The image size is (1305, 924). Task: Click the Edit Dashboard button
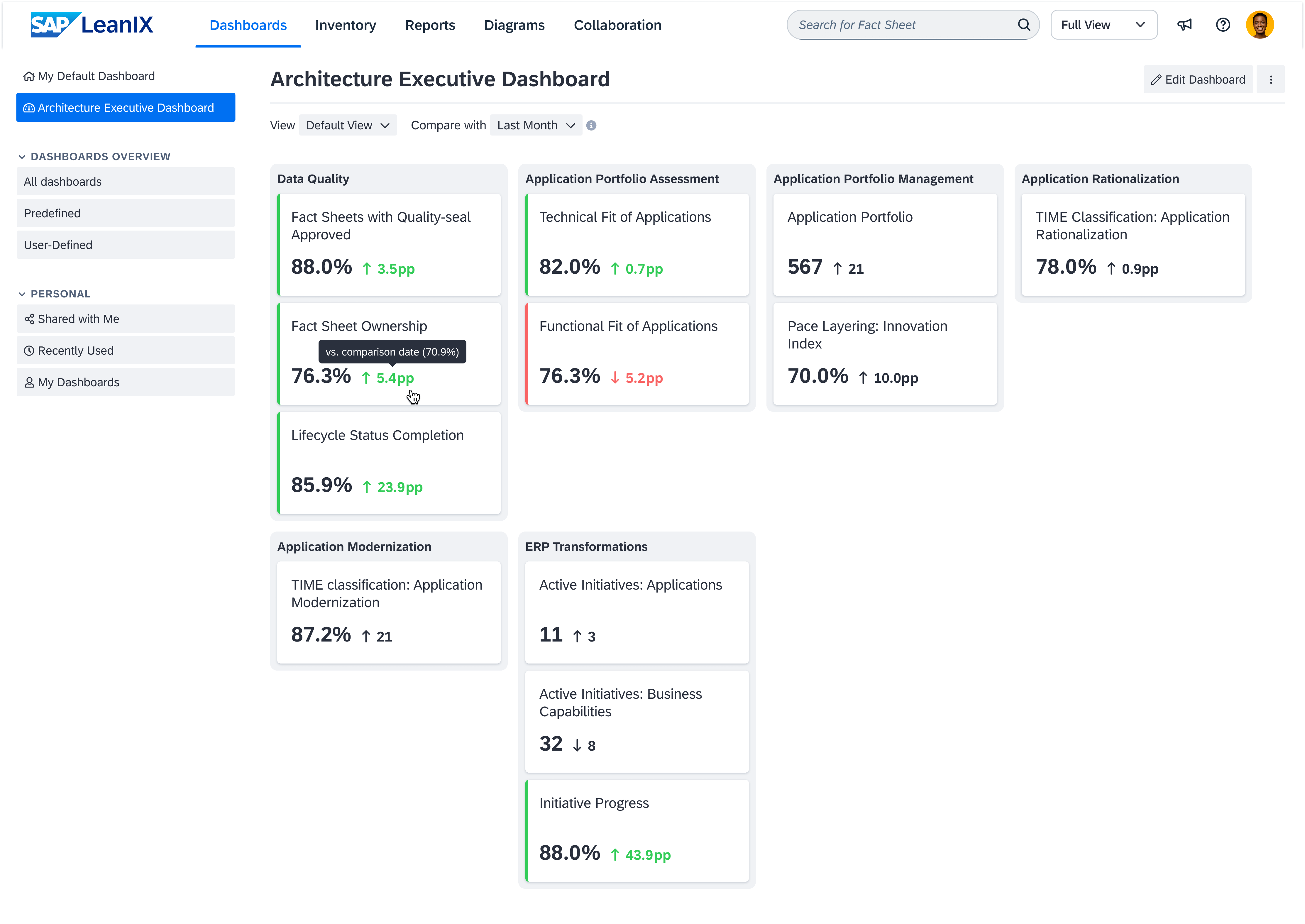[x=1197, y=80]
